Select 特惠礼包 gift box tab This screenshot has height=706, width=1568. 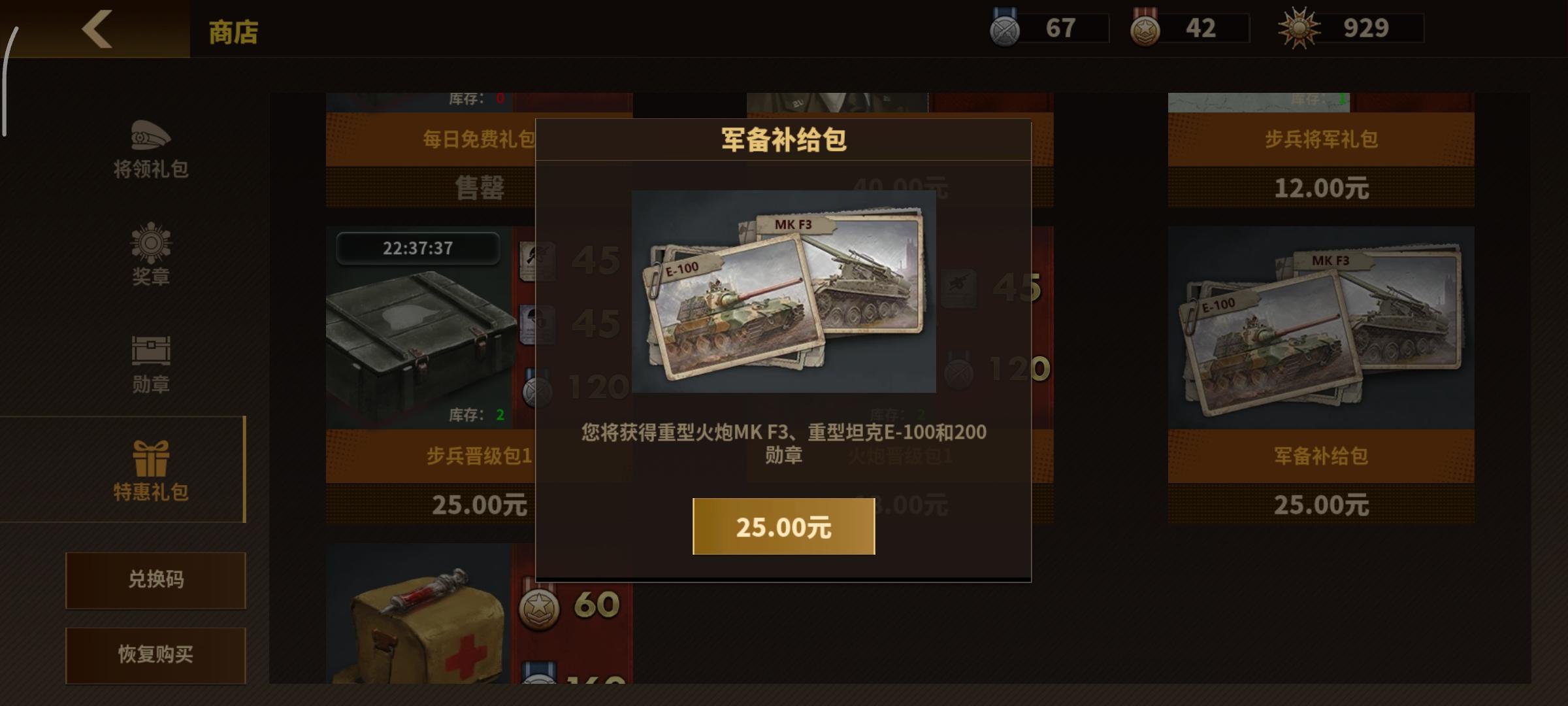151,458
